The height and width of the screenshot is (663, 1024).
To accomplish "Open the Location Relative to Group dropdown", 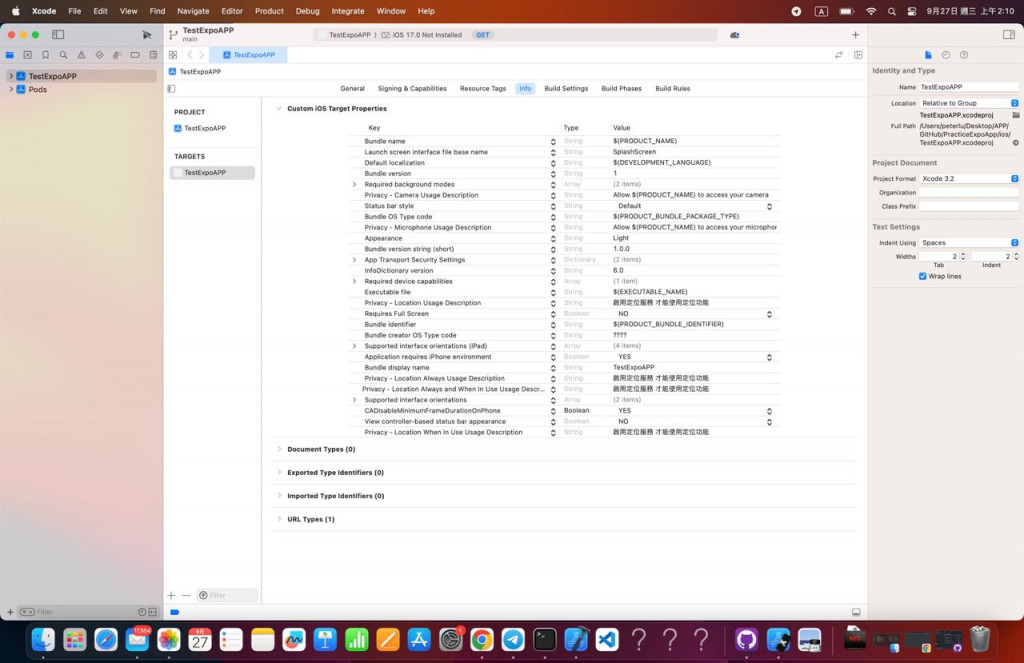I will coord(968,103).
